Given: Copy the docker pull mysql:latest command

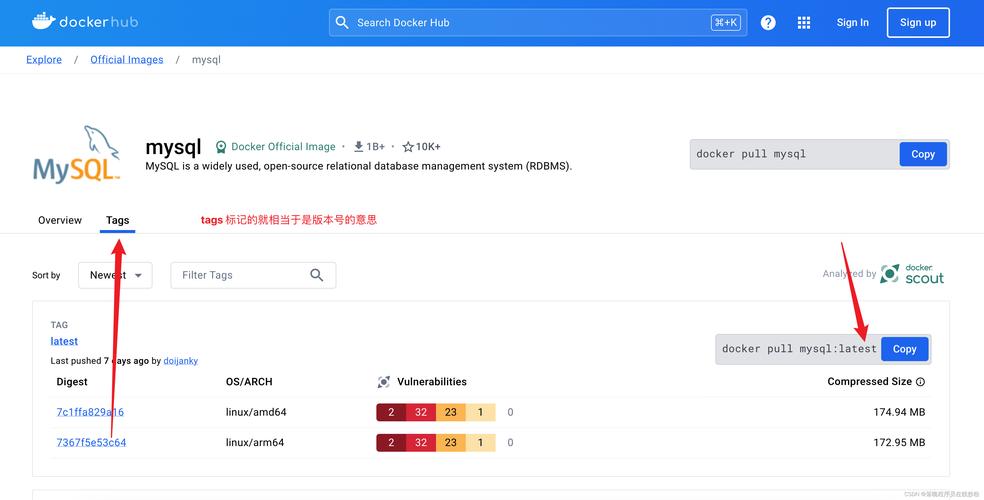Looking at the screenshot, I should pyautogui.click(x=904, y=349).
